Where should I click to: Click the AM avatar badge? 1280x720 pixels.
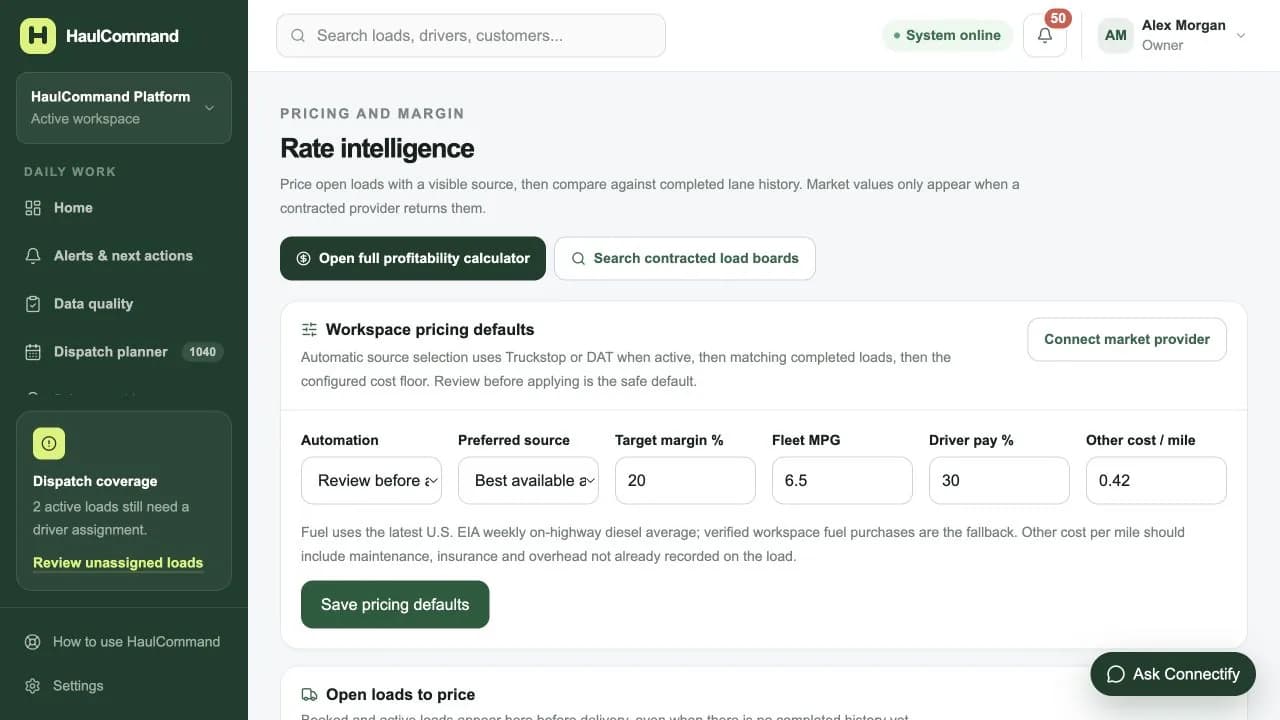[1116, 35]
